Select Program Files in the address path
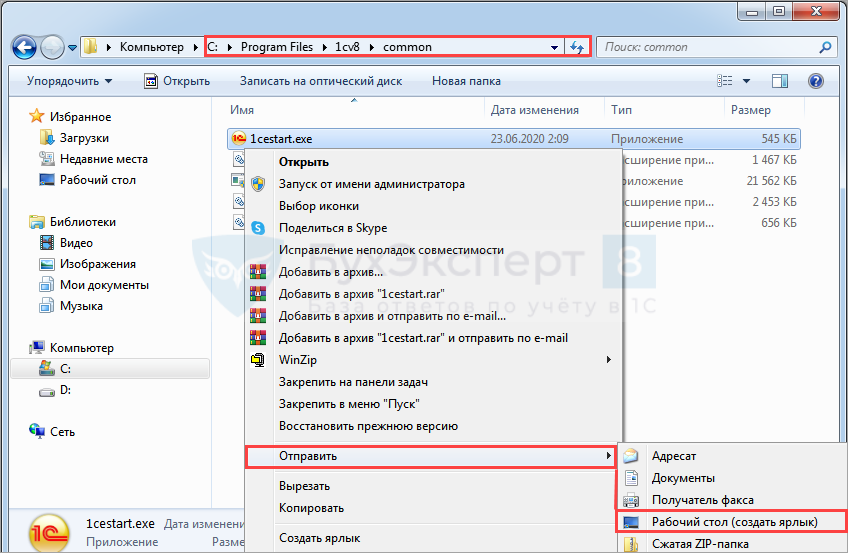848x553 pixels. pos(277,47)
